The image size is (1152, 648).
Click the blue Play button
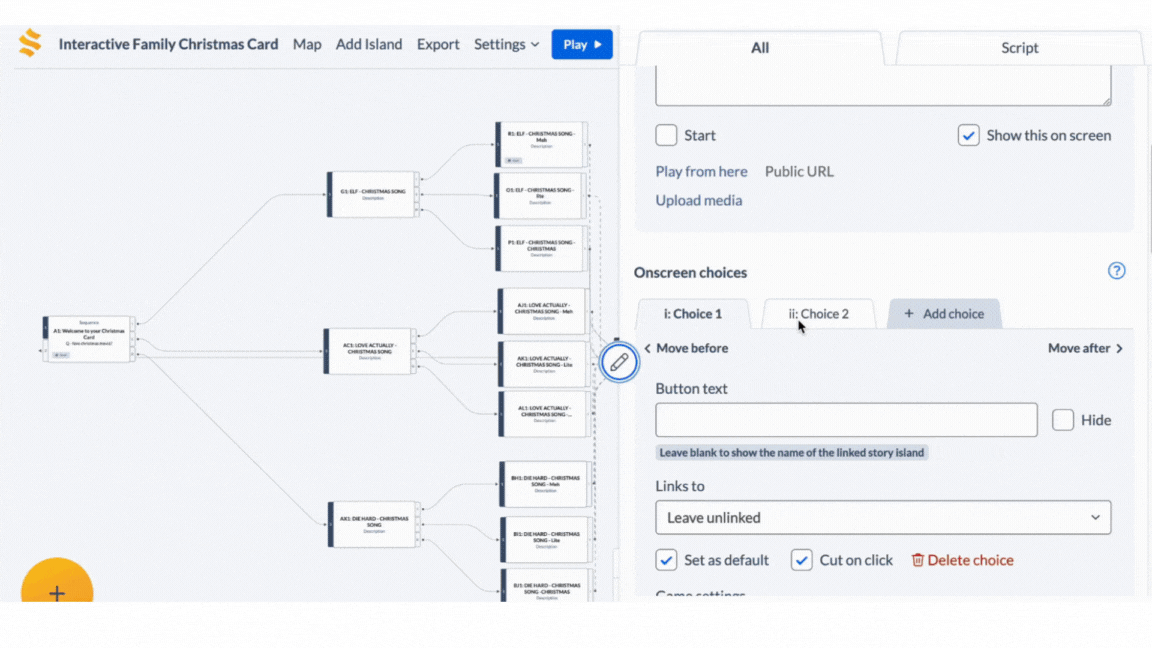[x=582, y=44]
